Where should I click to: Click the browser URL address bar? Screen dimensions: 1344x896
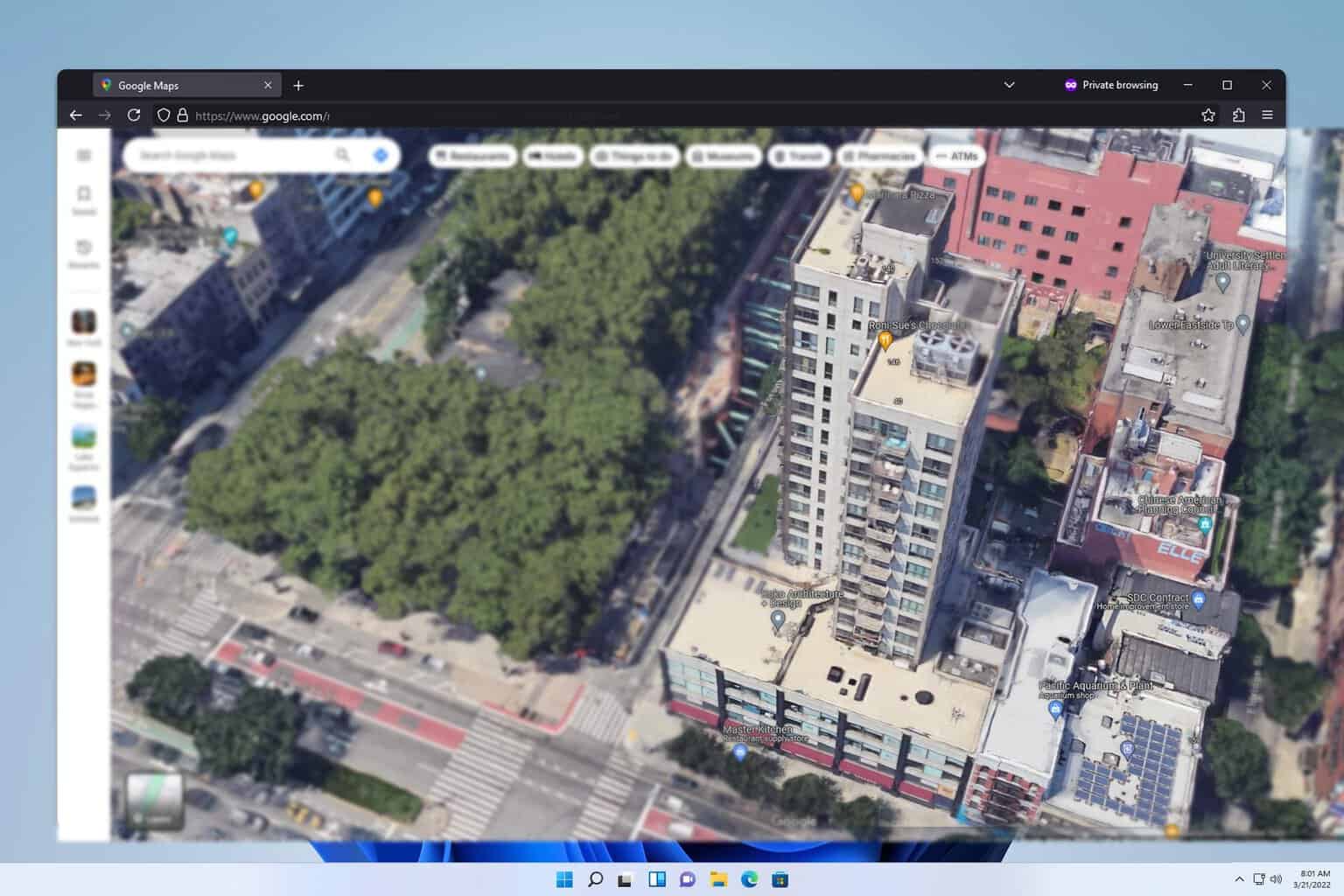(682, 115)
